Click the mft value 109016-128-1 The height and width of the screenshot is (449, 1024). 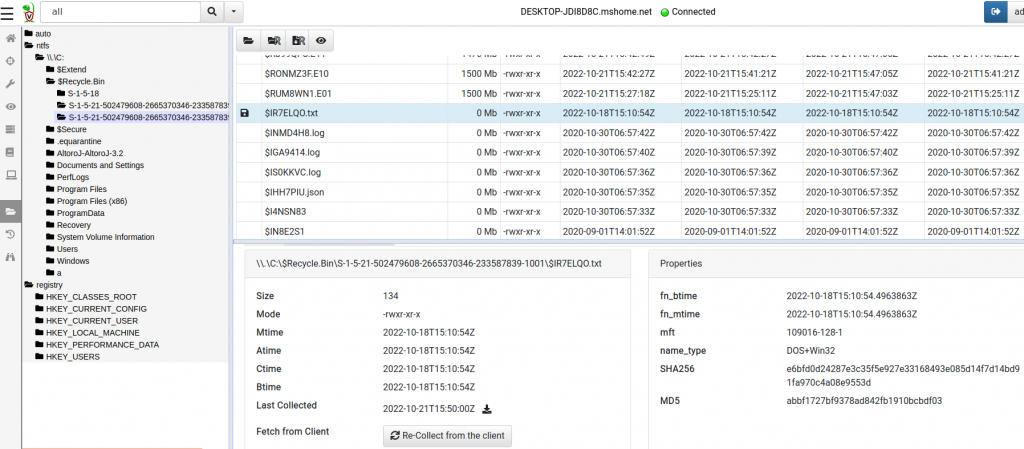[x=816, y=332]
